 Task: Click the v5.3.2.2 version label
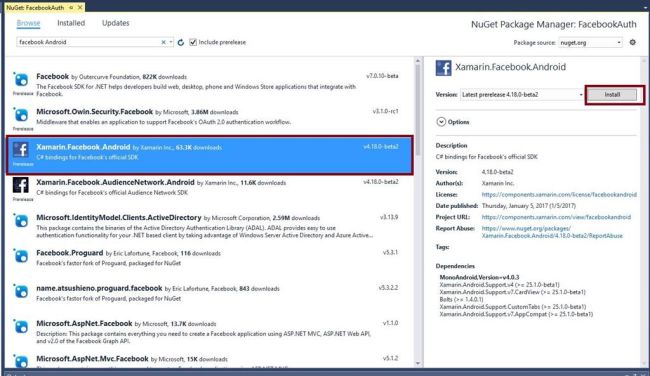(388, 287)
